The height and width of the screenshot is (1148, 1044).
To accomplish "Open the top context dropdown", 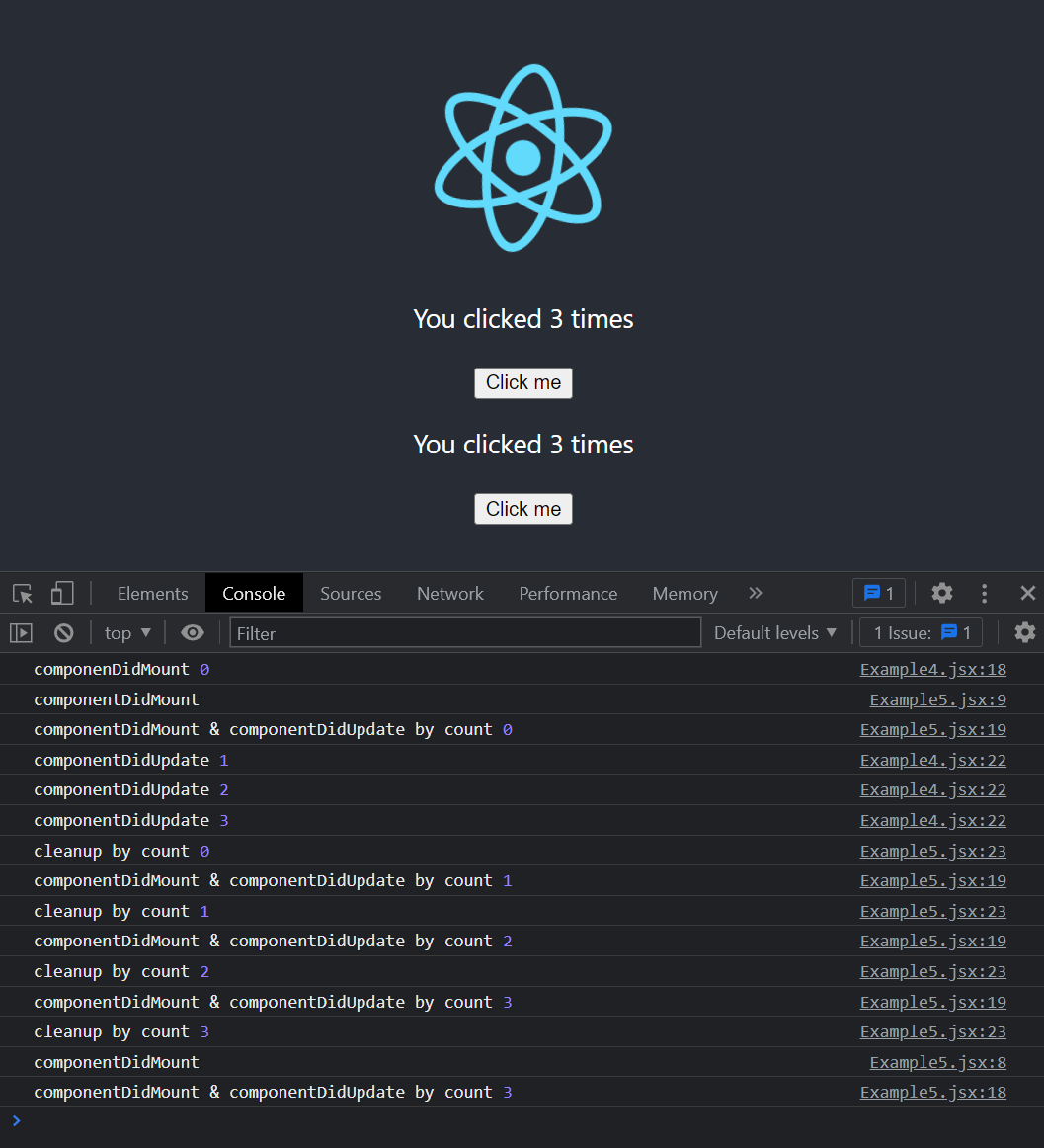I will coord(127,632).
